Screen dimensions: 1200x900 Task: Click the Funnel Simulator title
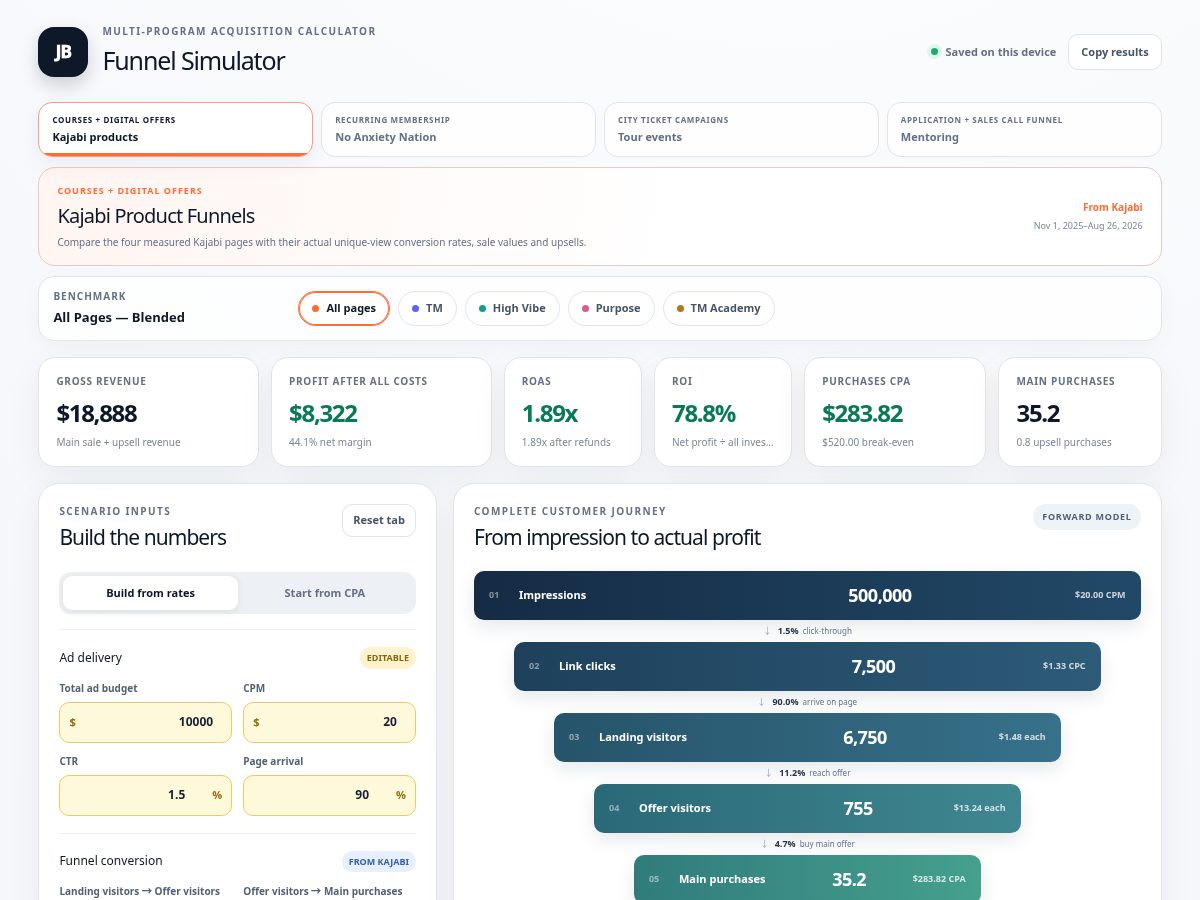[194, 61]
